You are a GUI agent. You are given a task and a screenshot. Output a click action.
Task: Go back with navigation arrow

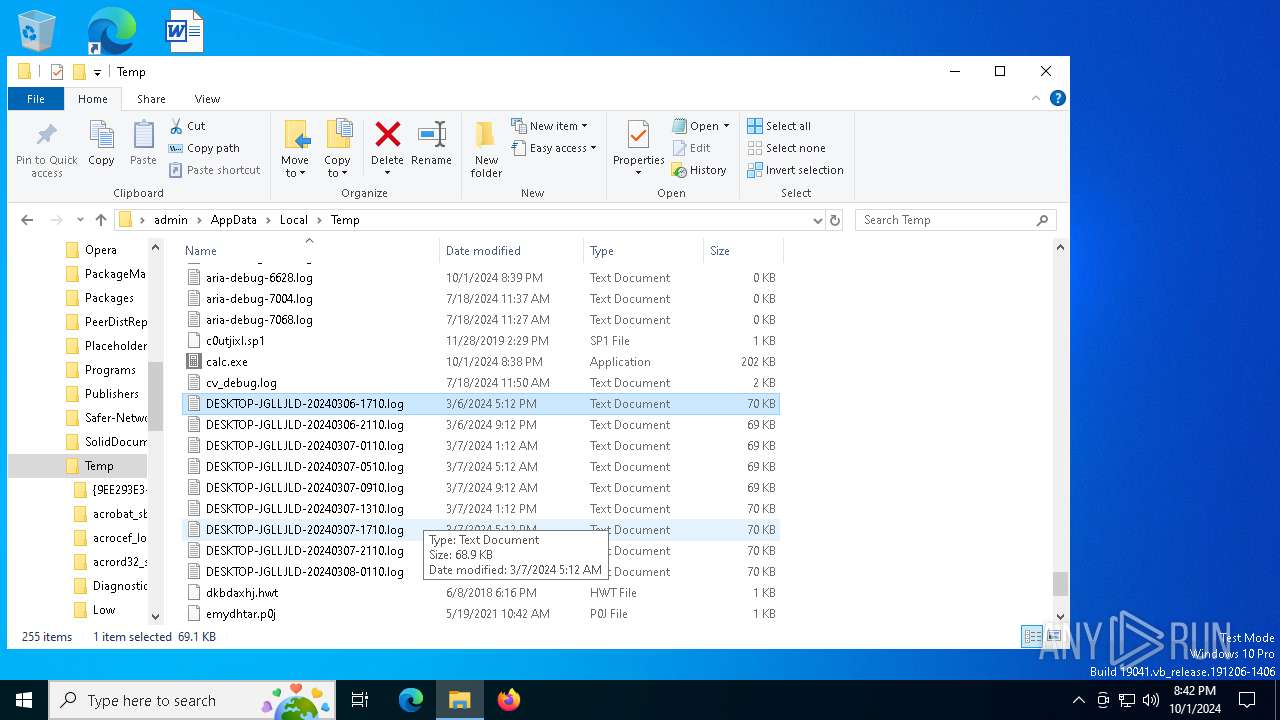(x=27, y=220)
